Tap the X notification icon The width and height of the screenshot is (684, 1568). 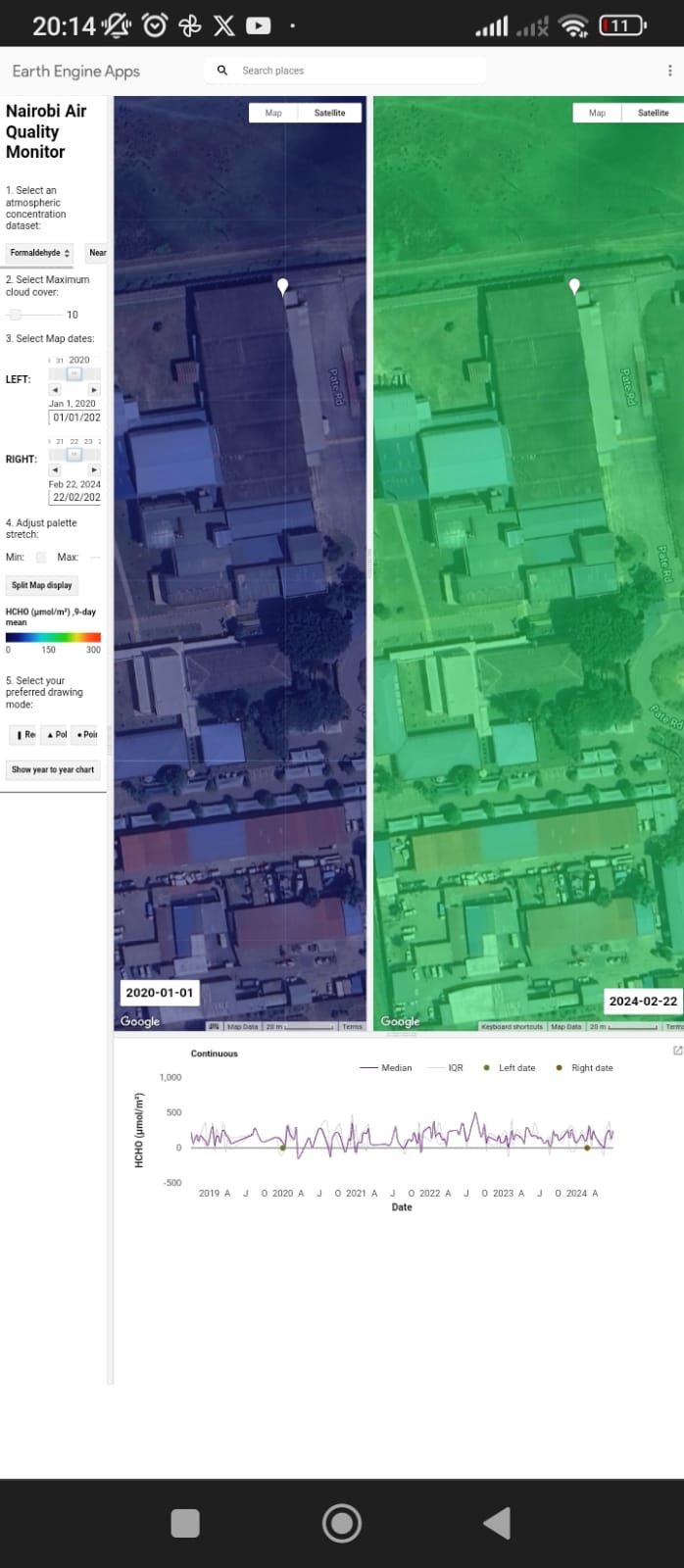click(x=223, y=25)
